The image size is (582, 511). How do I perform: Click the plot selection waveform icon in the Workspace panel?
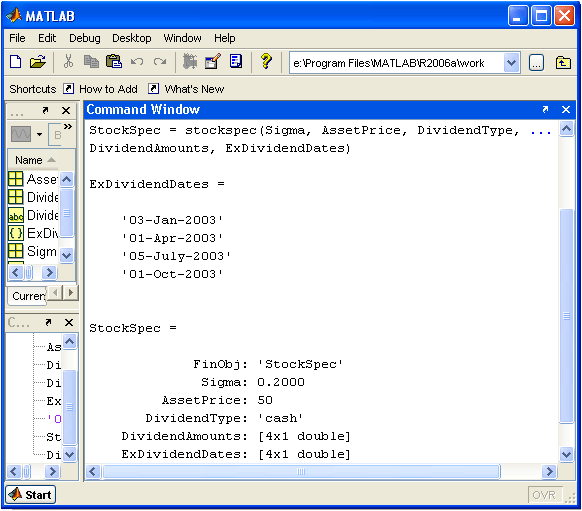click(x=21, y=134)
